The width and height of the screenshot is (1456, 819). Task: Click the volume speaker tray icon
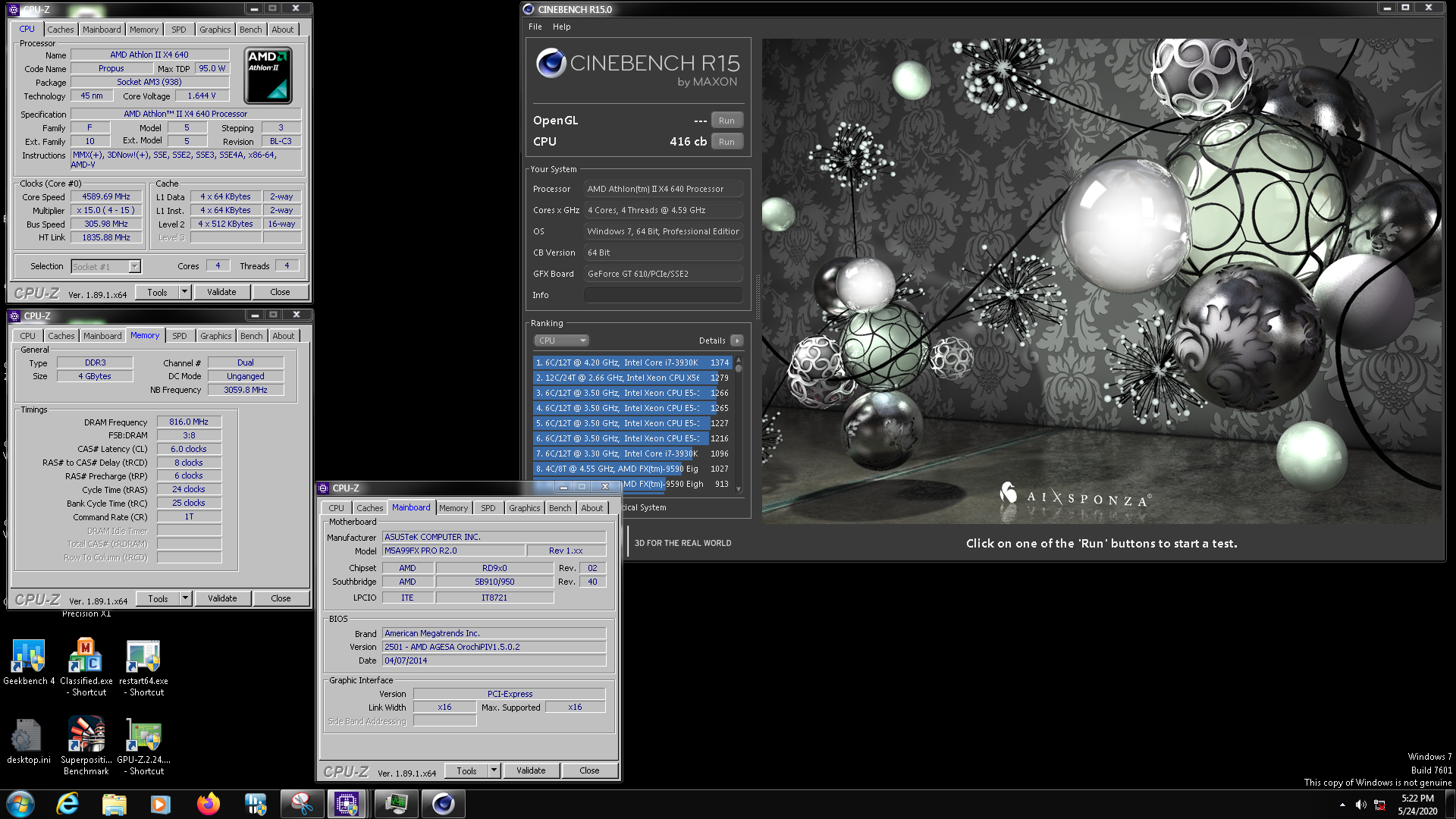pyautogui.click(x=1361, y=805)
